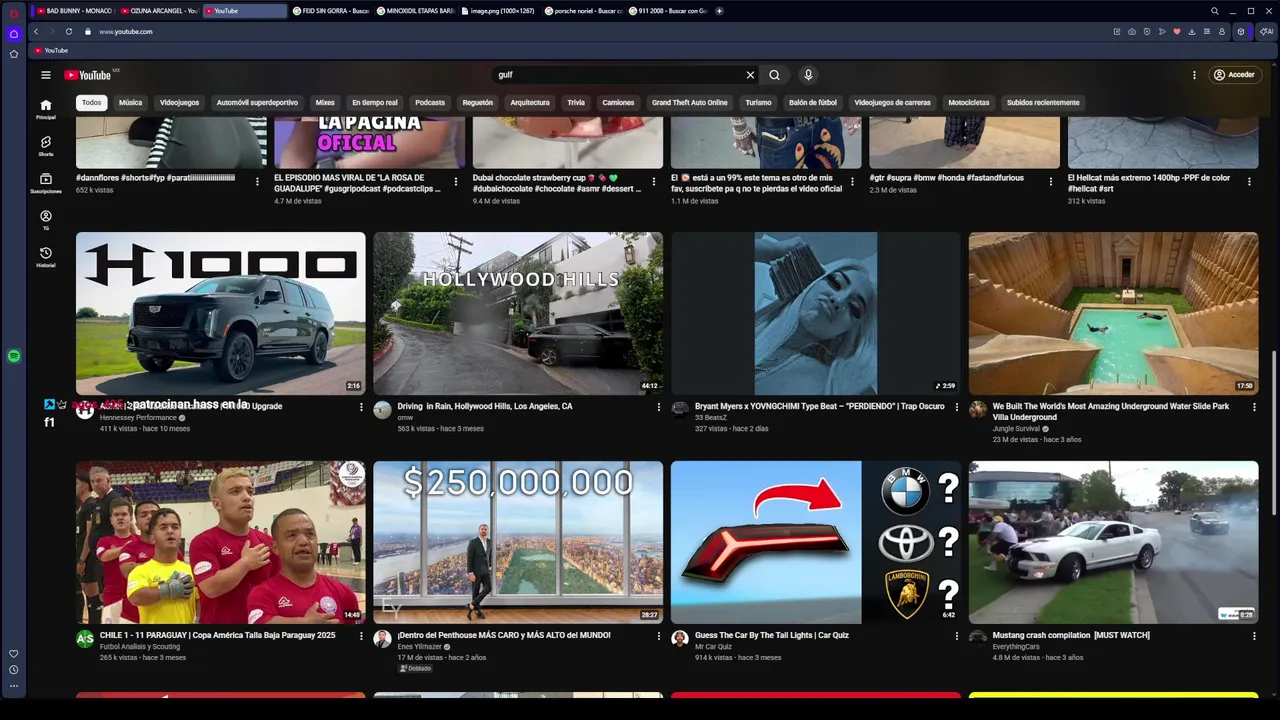Screen dimensions: 1280x720
Task: Open options for Underground Water Slide video
Action: 1254,407
